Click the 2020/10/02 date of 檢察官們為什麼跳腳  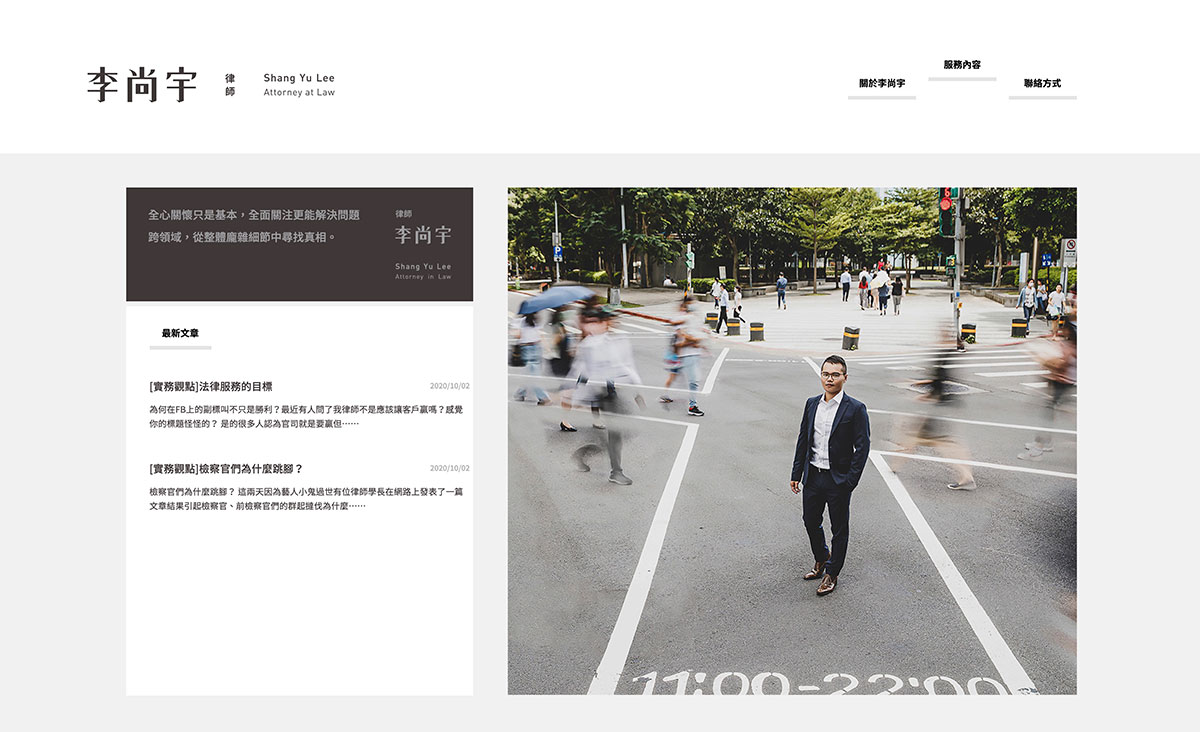pos(450,468)
